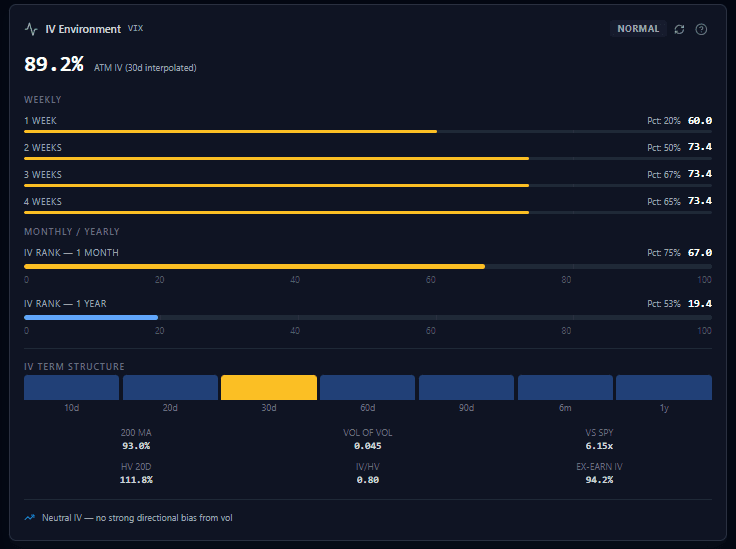Click the IV RANK — 1 YEAR label

click(x=65, y=304)
